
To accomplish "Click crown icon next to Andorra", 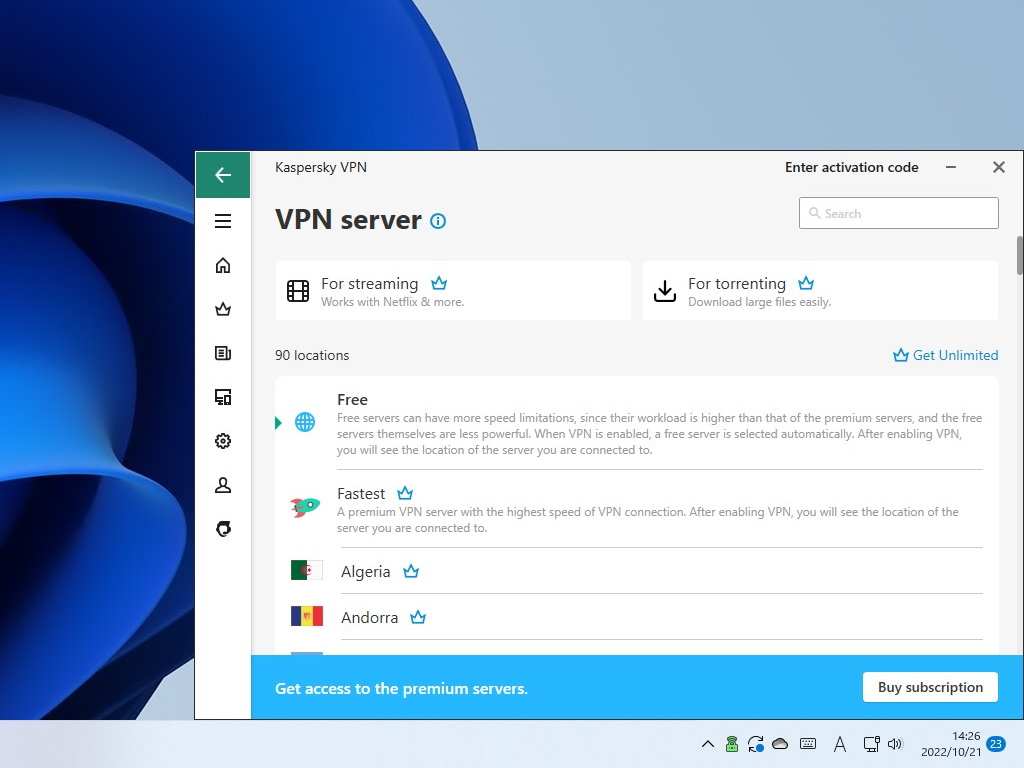I will 418,617.
